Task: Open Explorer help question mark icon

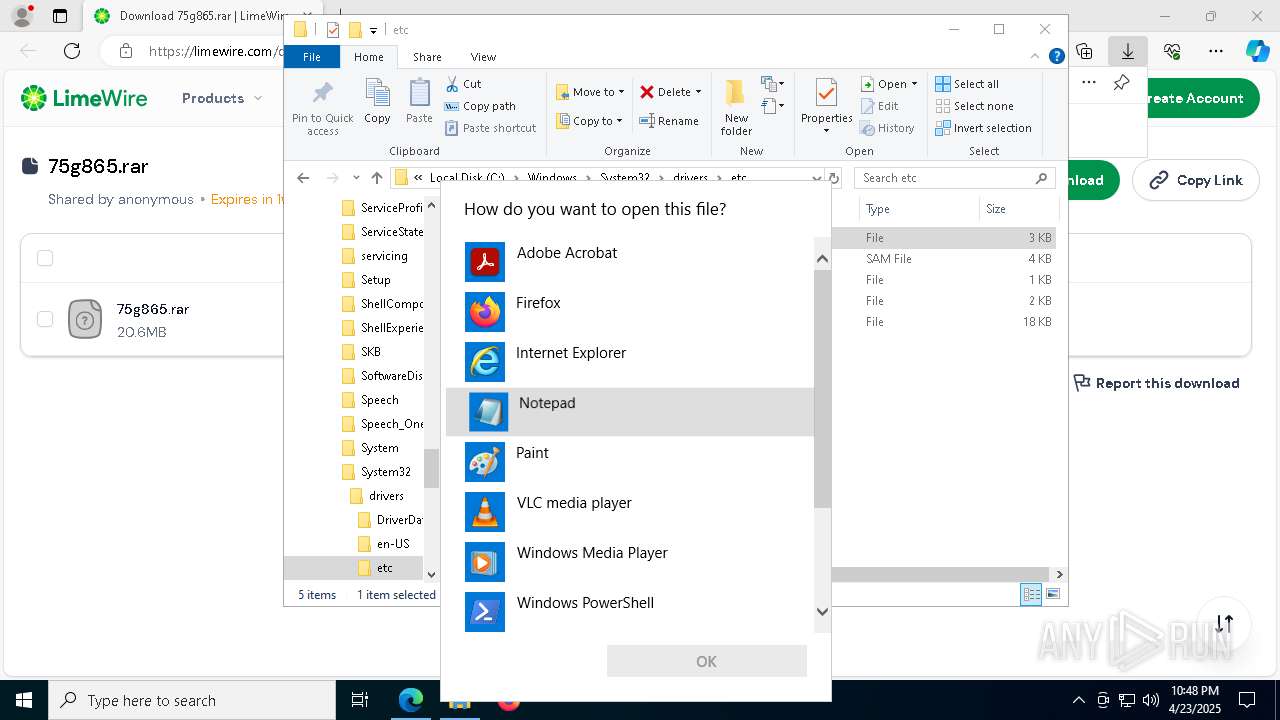Action: (1056, 57)
